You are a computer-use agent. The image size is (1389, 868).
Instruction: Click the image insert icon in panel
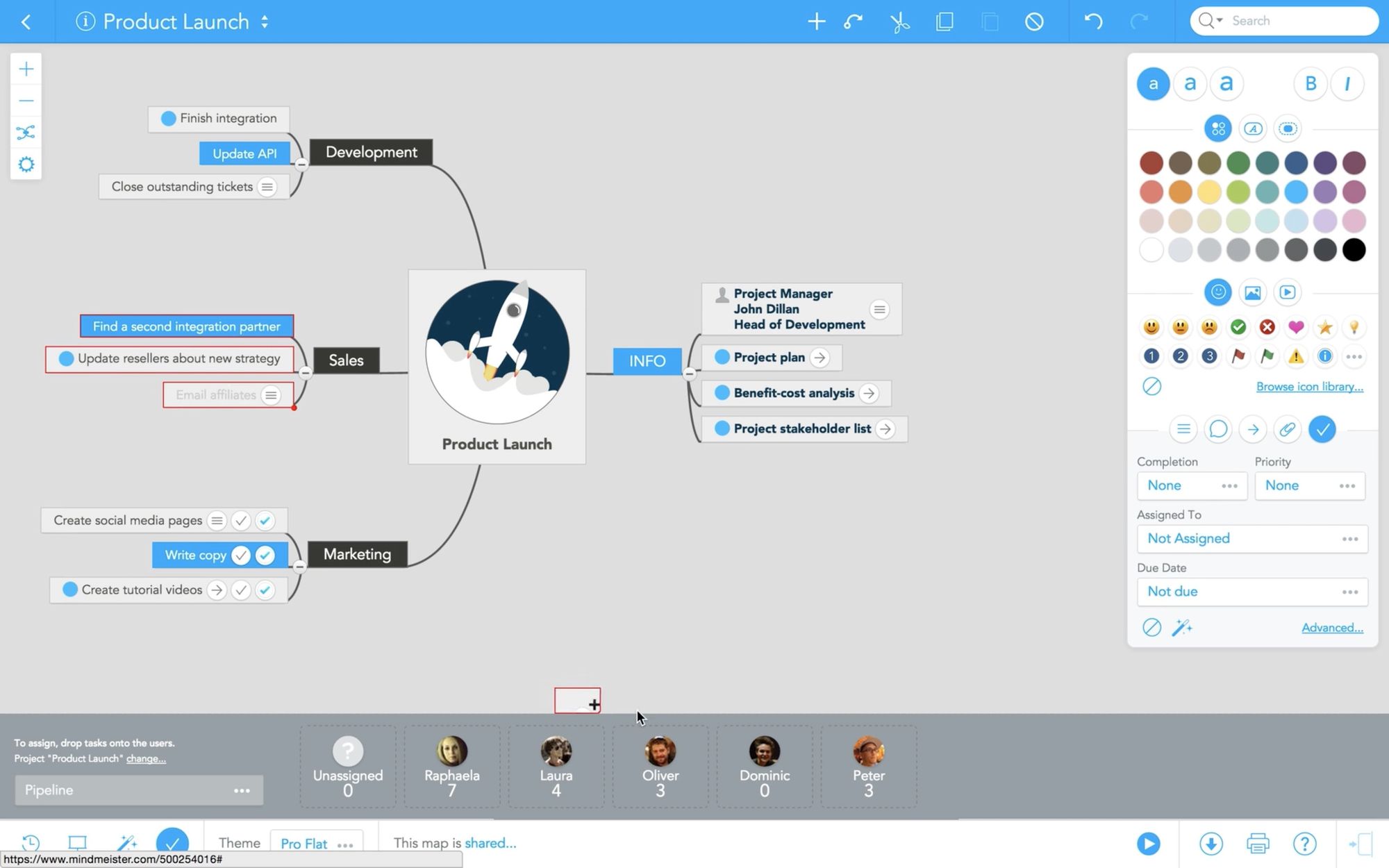point(1253,291)
